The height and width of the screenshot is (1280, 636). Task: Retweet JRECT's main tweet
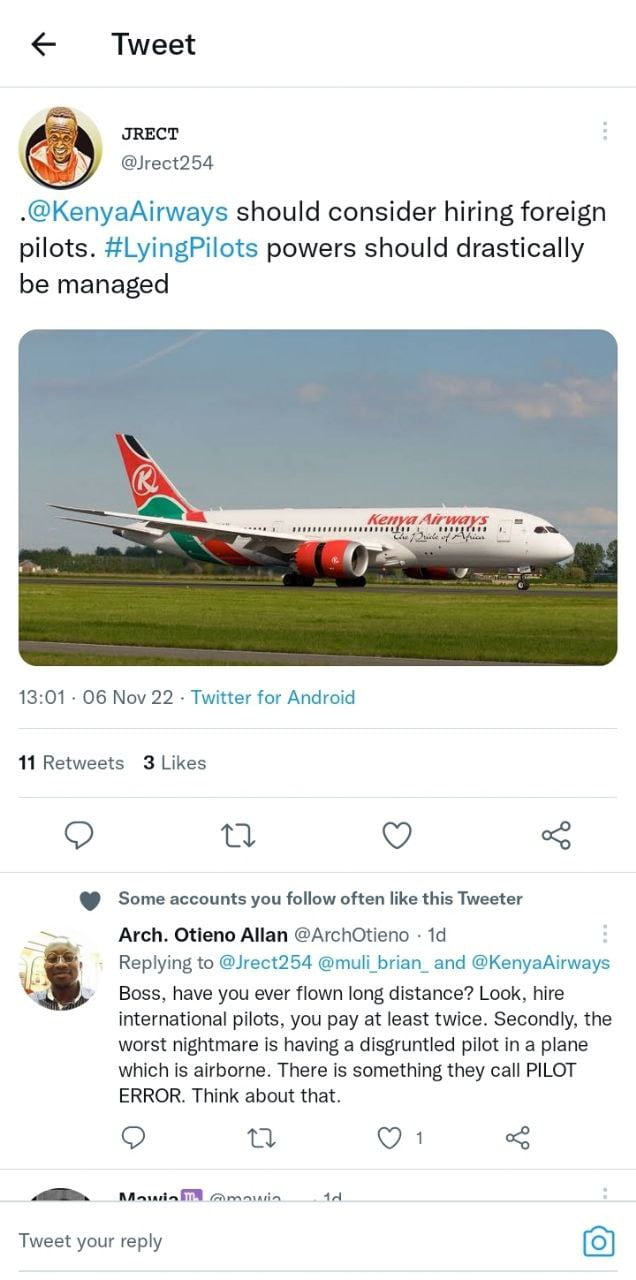point(238,834)
